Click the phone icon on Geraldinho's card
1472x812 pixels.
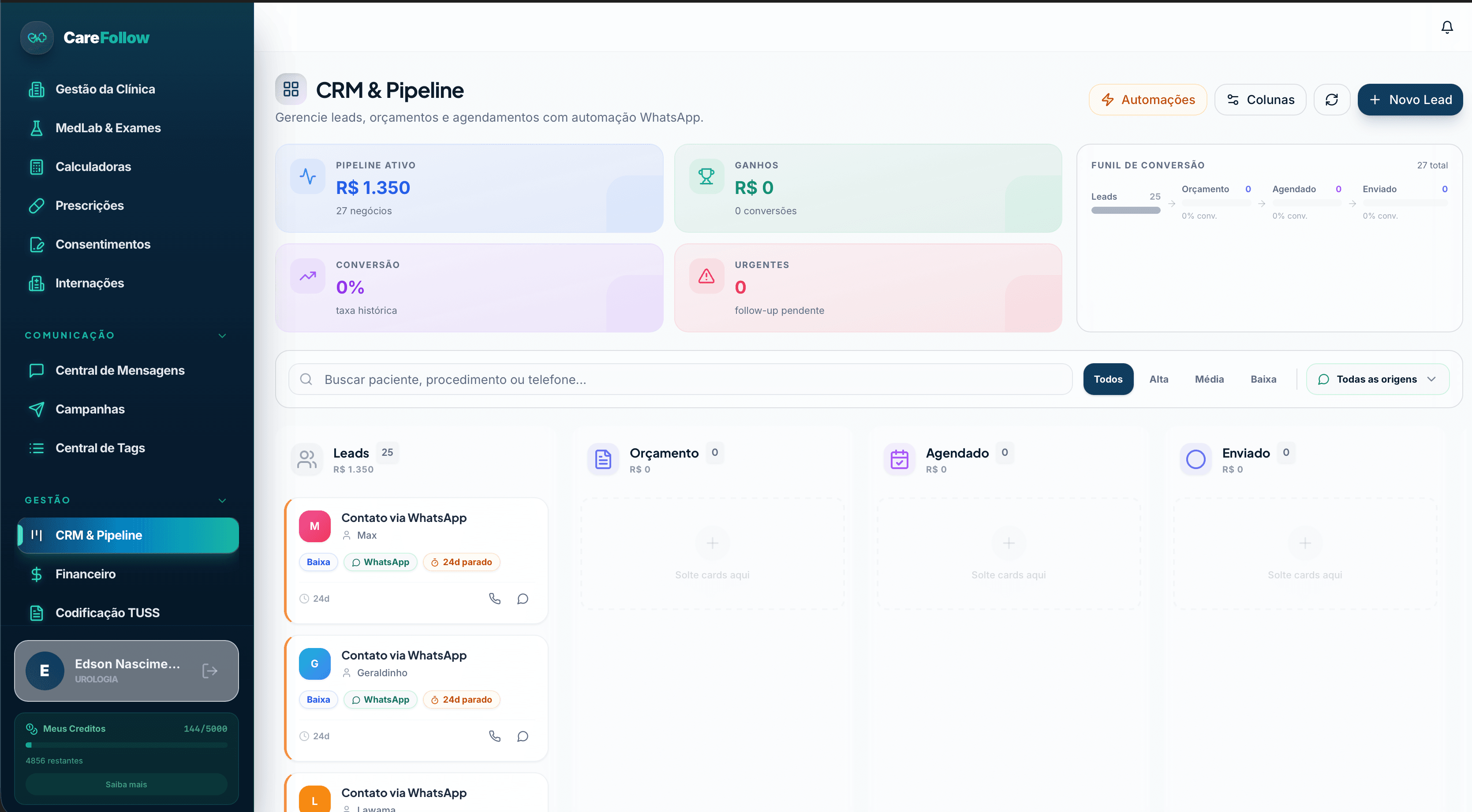tap(495, 736)
